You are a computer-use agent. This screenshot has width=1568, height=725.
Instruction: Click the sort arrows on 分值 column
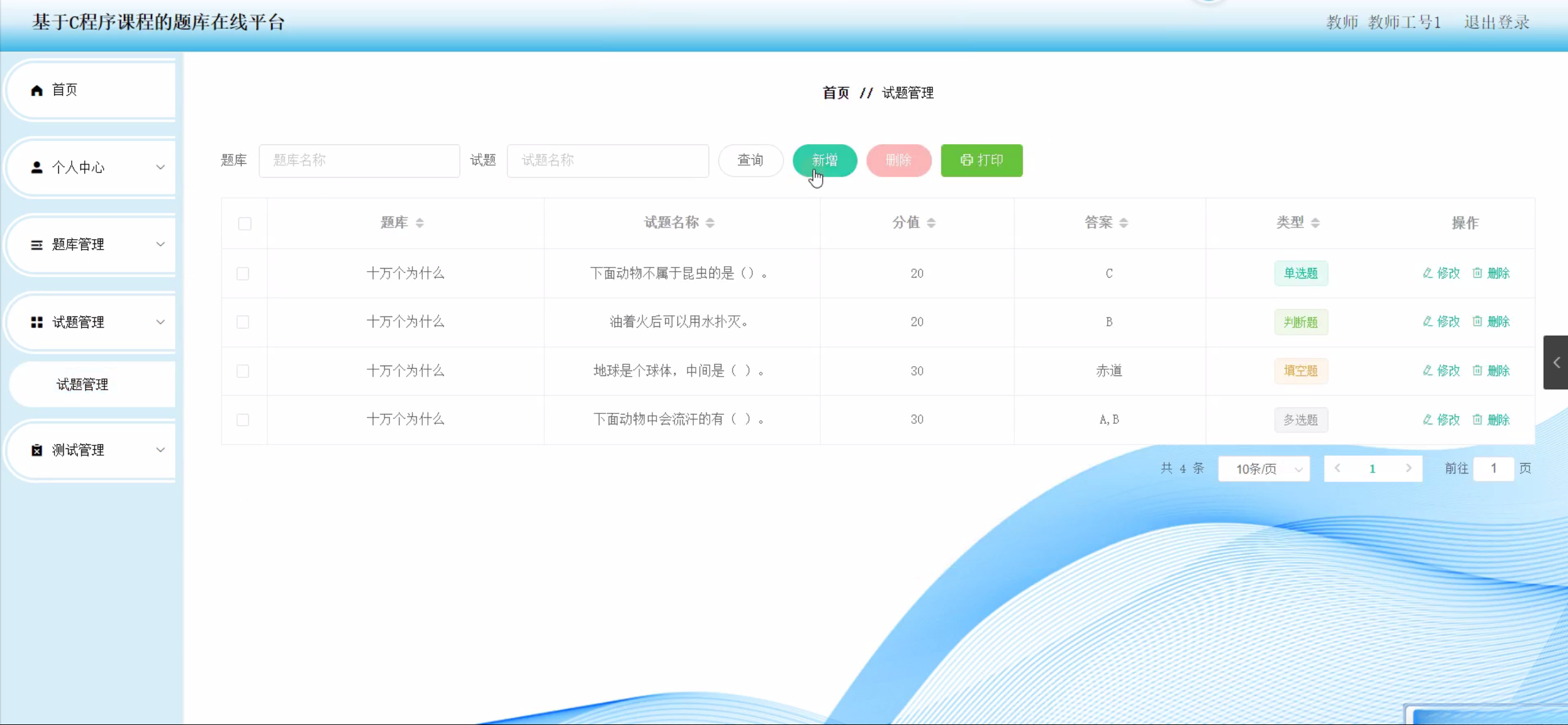[931, 223]
